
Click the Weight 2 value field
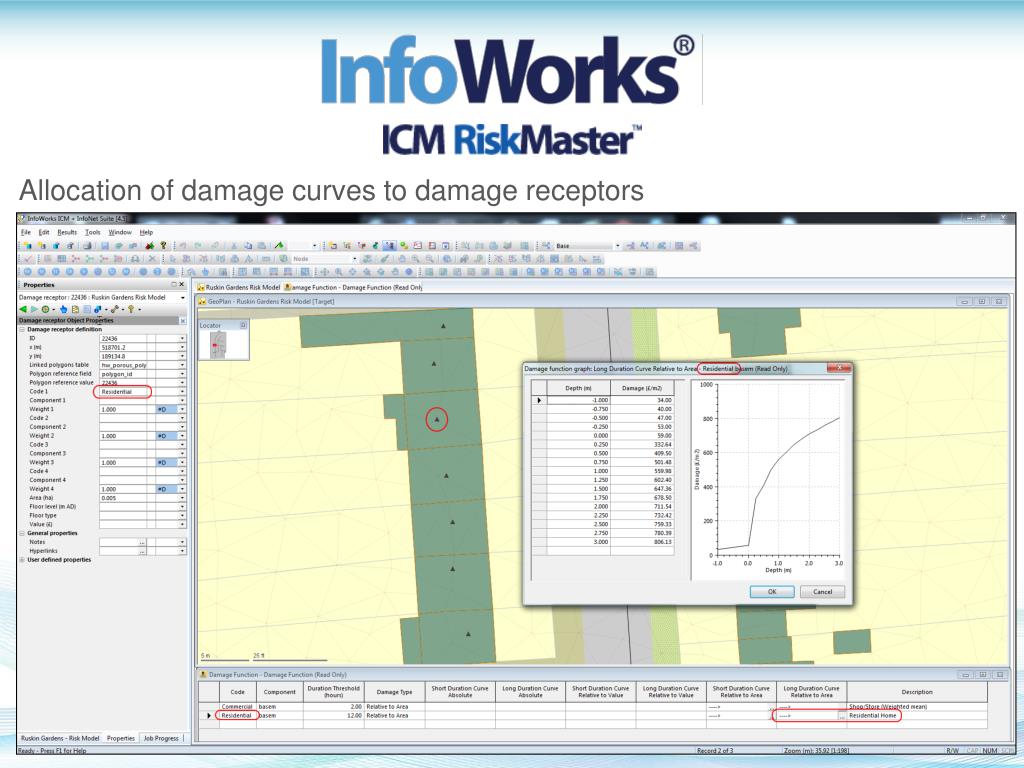point(123,436)
